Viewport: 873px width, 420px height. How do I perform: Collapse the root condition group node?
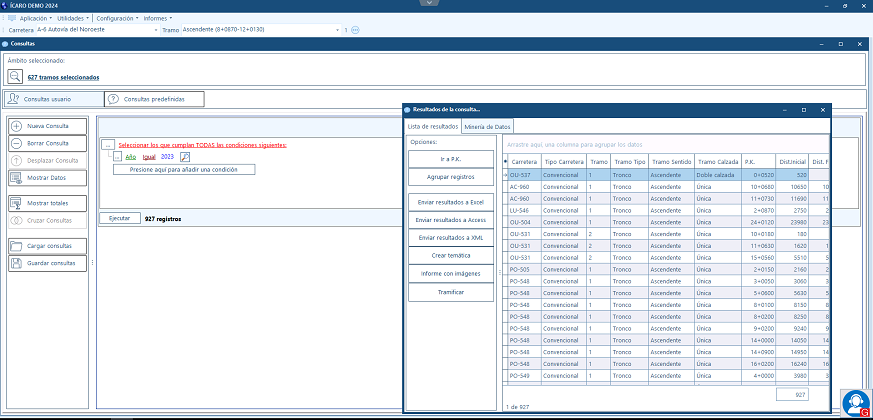pos(107,145)
